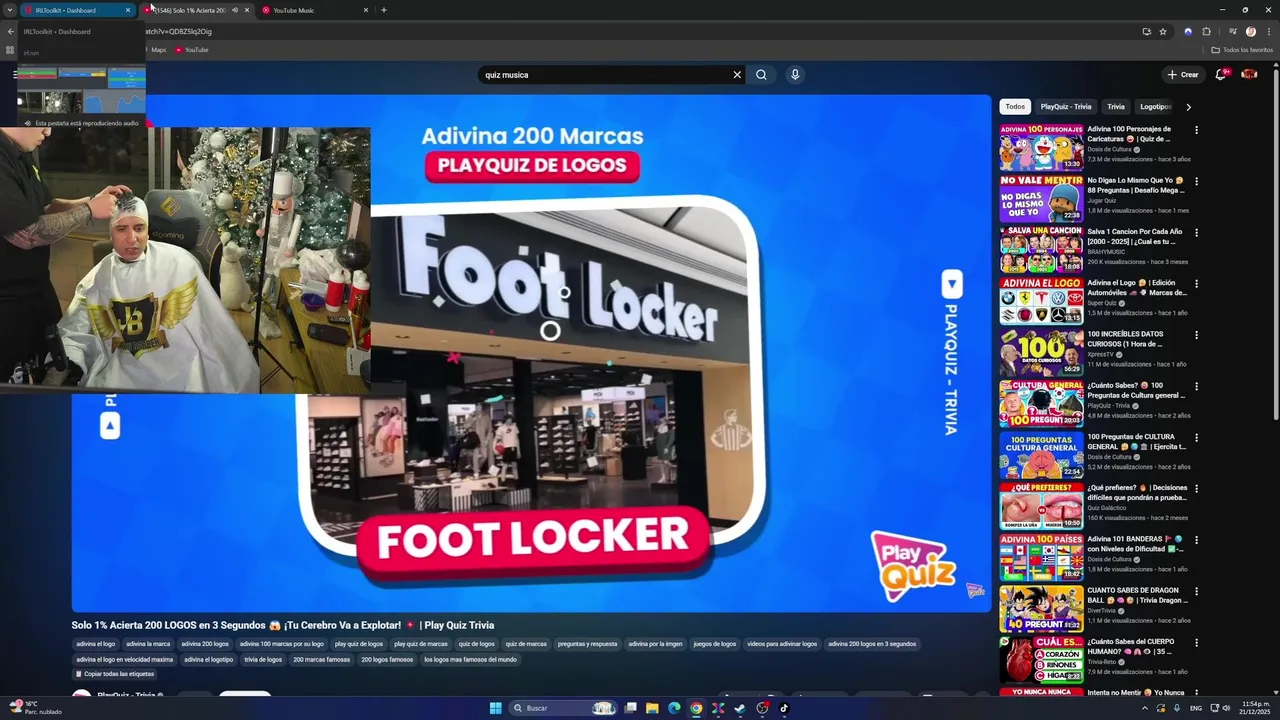Bookmark this page with the star icon

pyautogui.click(x=1163, y=31)
